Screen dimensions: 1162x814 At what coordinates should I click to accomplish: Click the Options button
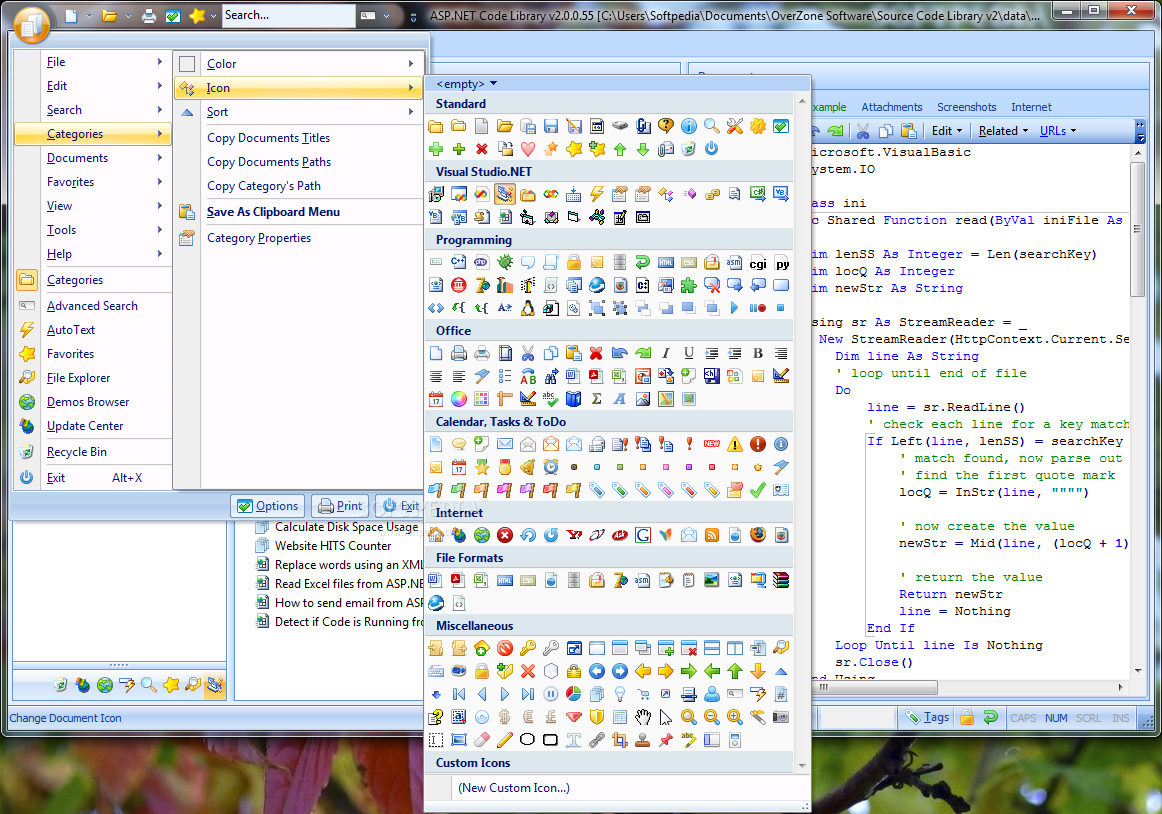pyautogui.click(x=268, y=506)
